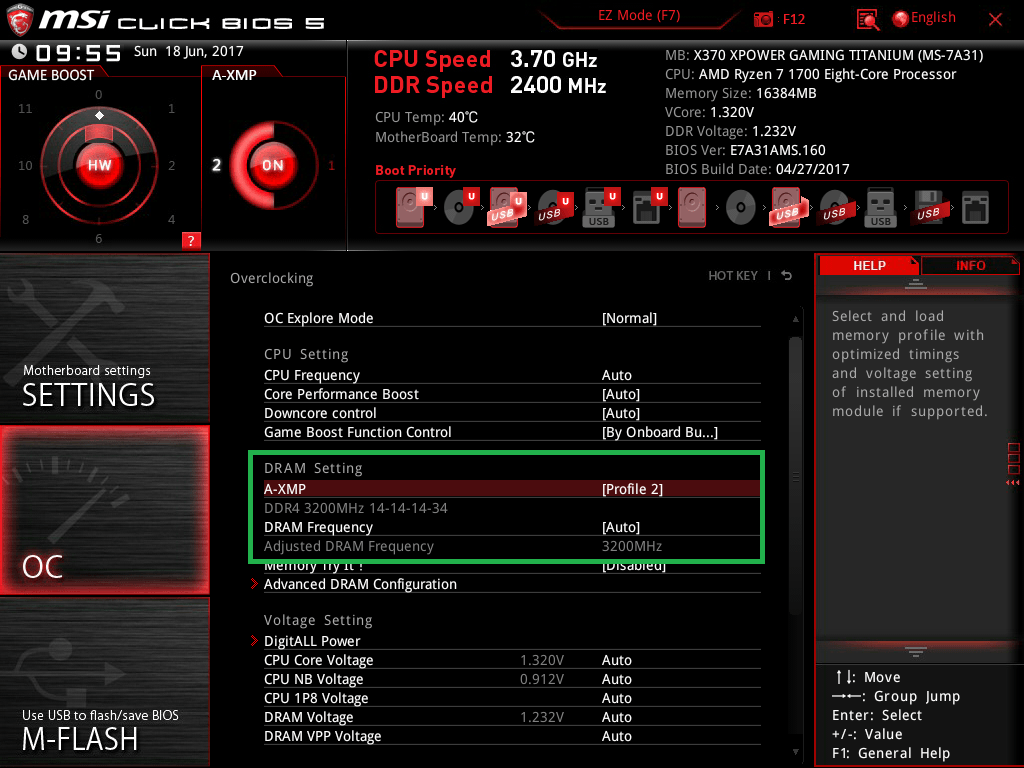Open A-XMP [Profile 2] dropdown
This screenshot has width=1024, height=768.
click(x=632, y=489)
